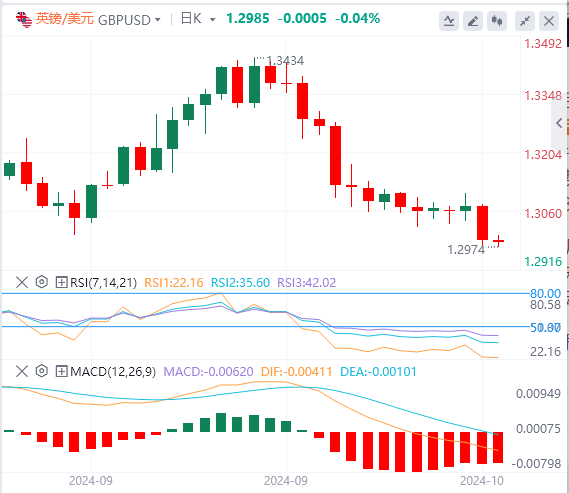Open RSI indicator settings hexagon
The image size is (569, 493).
coord(42,282)
